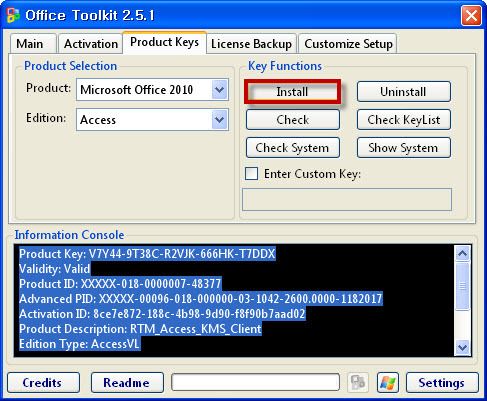Click the Activation ID line
487x401 pixels.
tap(162, 314)
